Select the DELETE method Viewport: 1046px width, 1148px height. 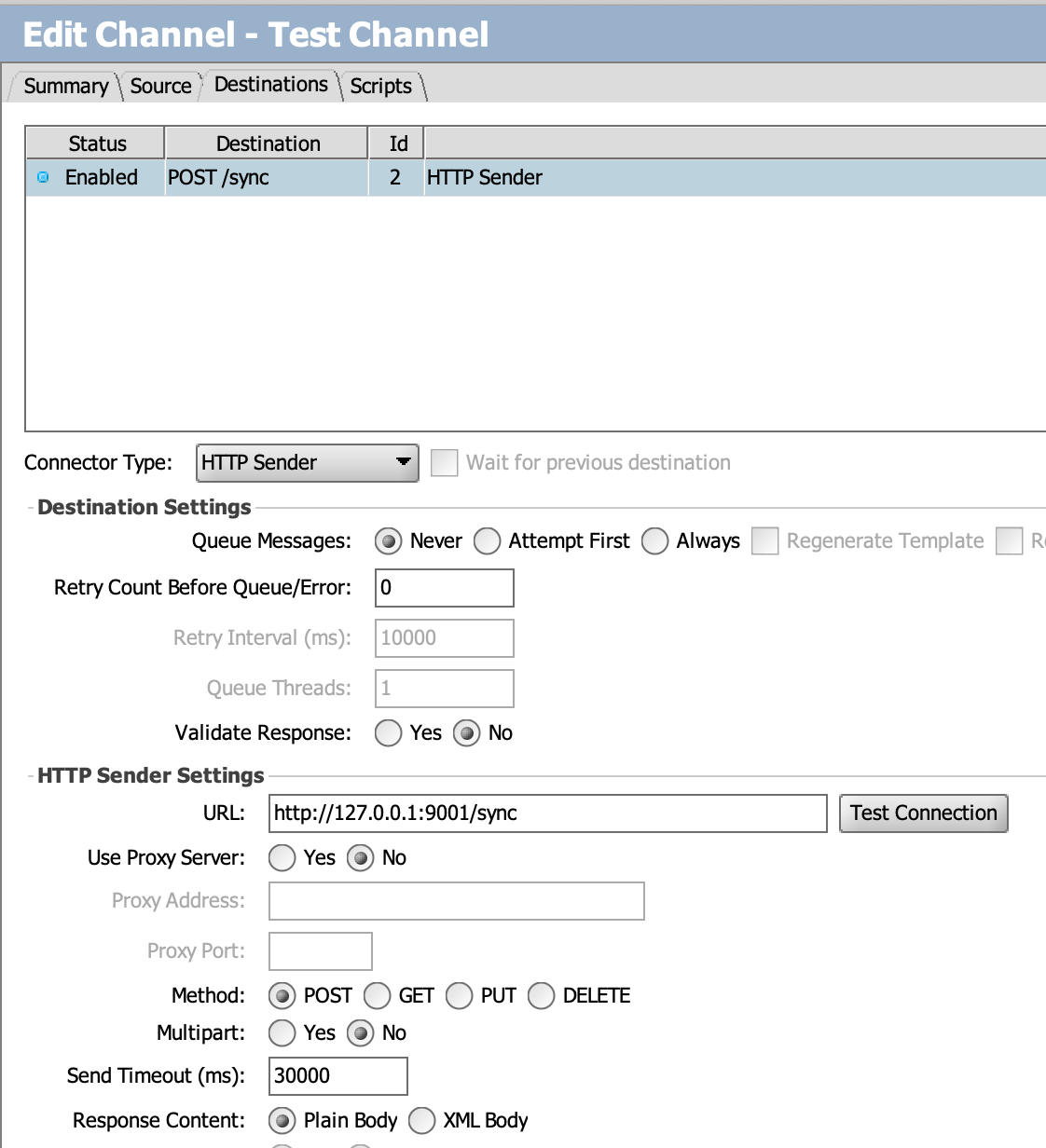pos(541,996)
